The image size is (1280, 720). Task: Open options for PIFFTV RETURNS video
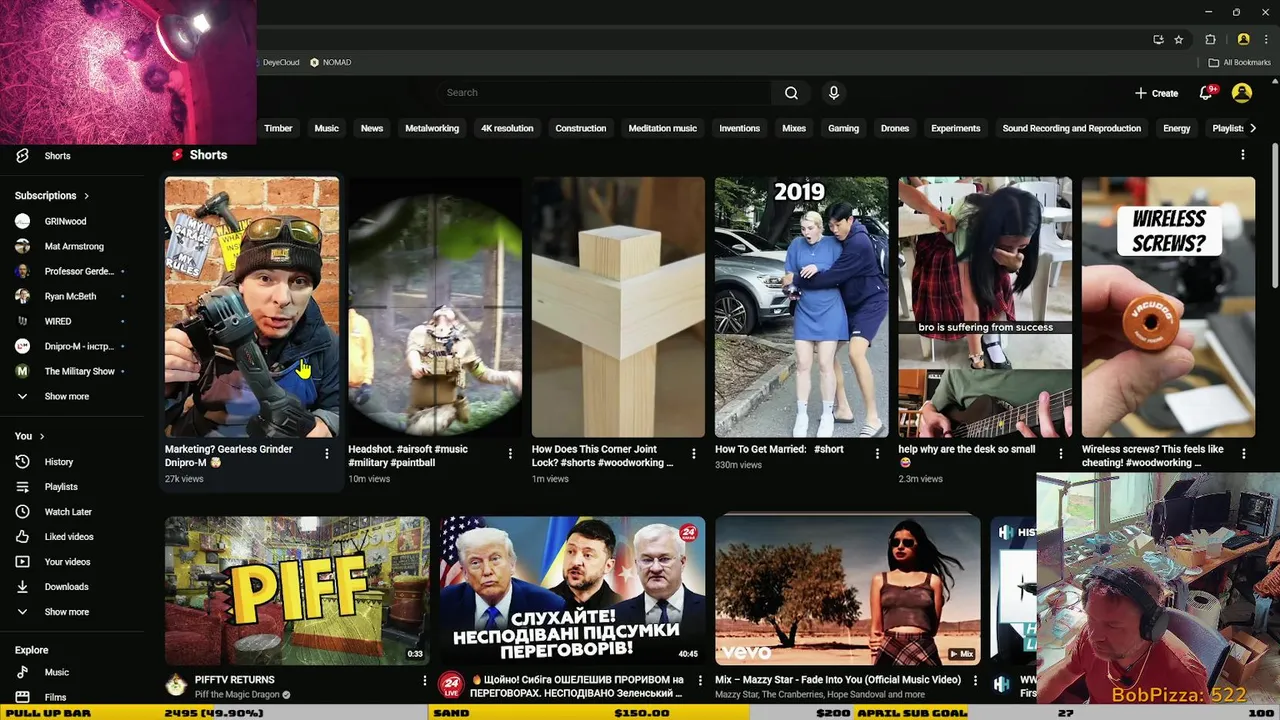tap(424, 681)
